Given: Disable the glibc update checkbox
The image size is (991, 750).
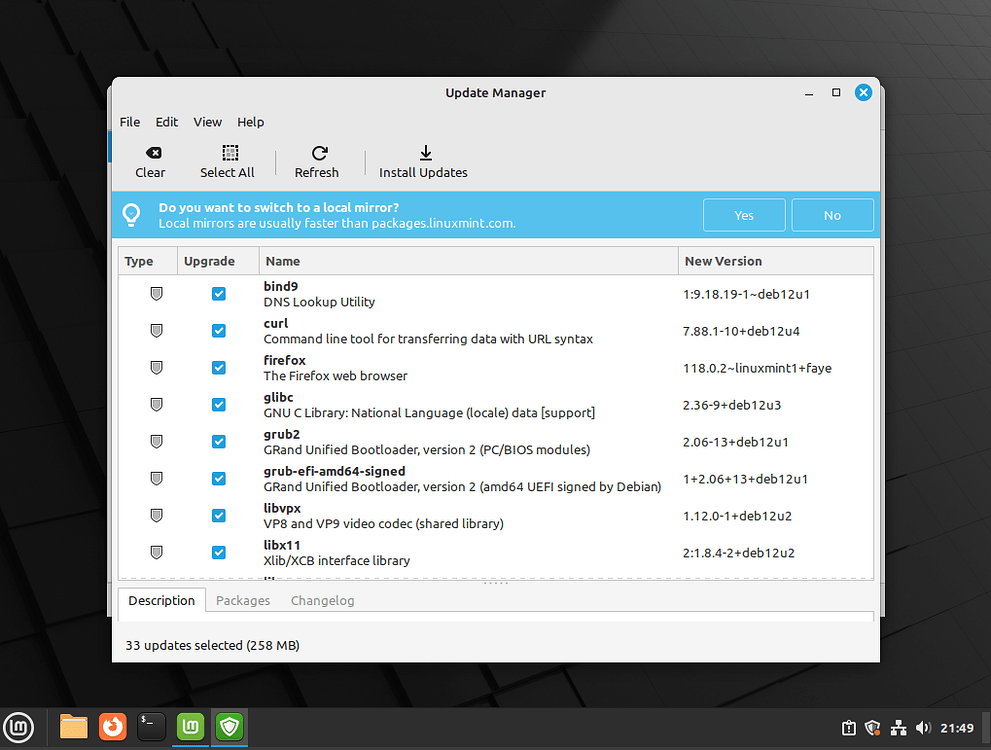Looking at the screenshot, I should coord(218,404).
